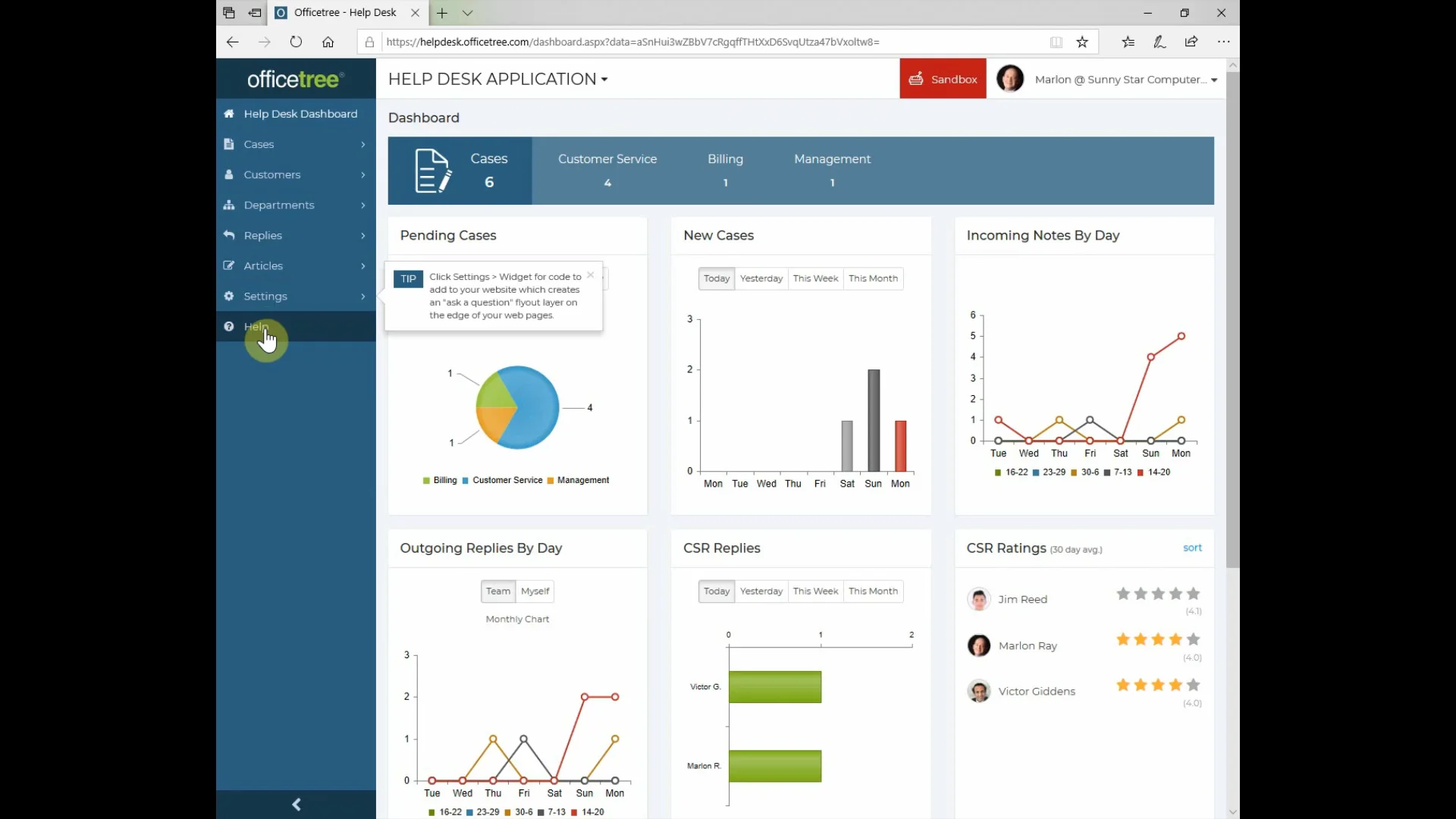Select This Week in CSR Replies filter
The width and height of the screenshot is (1456, 819).
pyautogui.click(x=815, y=591)
